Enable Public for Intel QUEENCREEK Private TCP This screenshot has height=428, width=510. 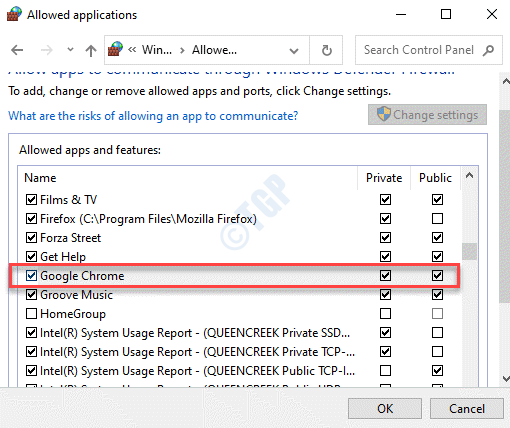[437, 352]
